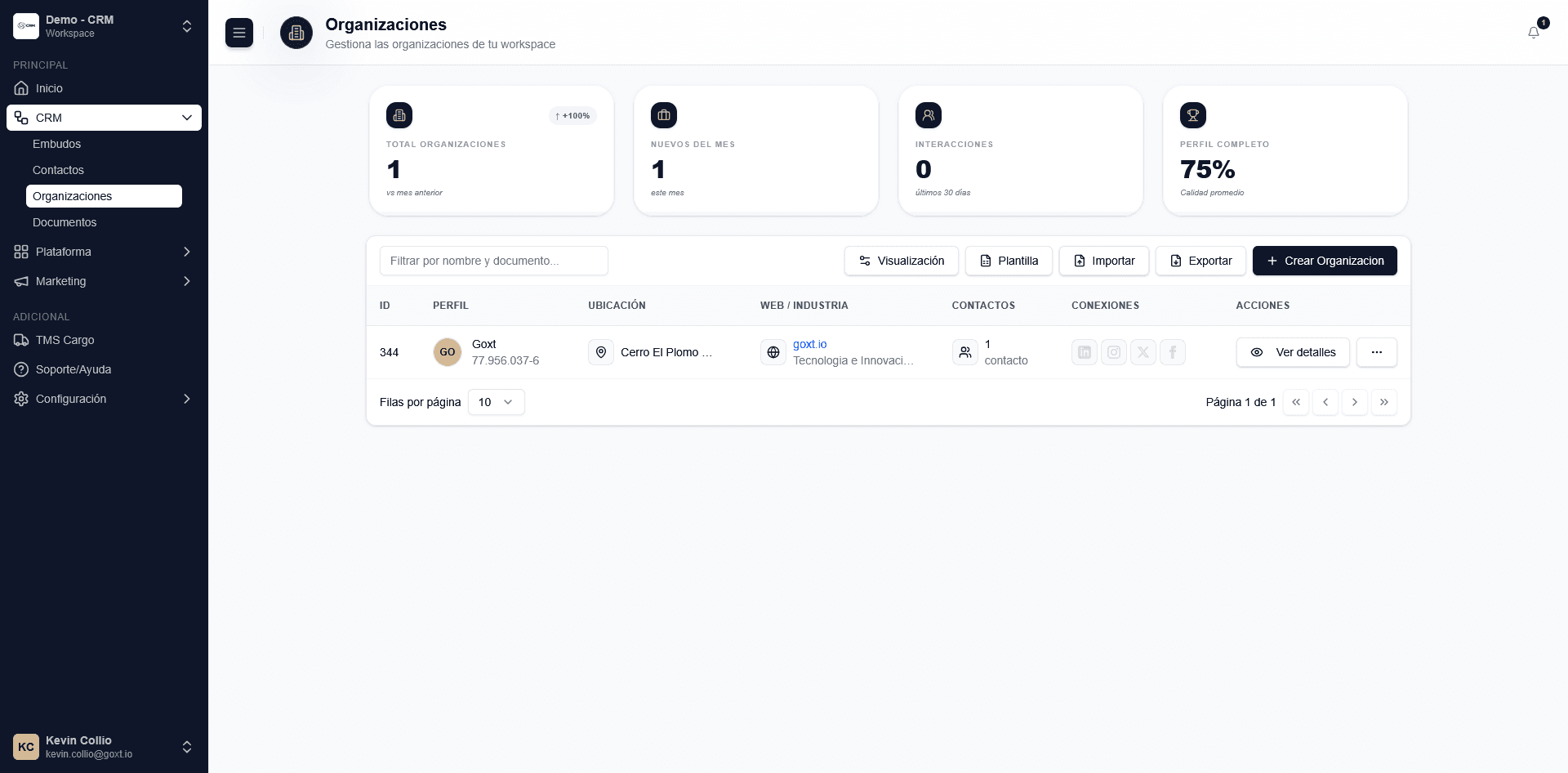The image size is (1568, 773).
Task: Click the +100% trend badge
Action: pos(572,116)
